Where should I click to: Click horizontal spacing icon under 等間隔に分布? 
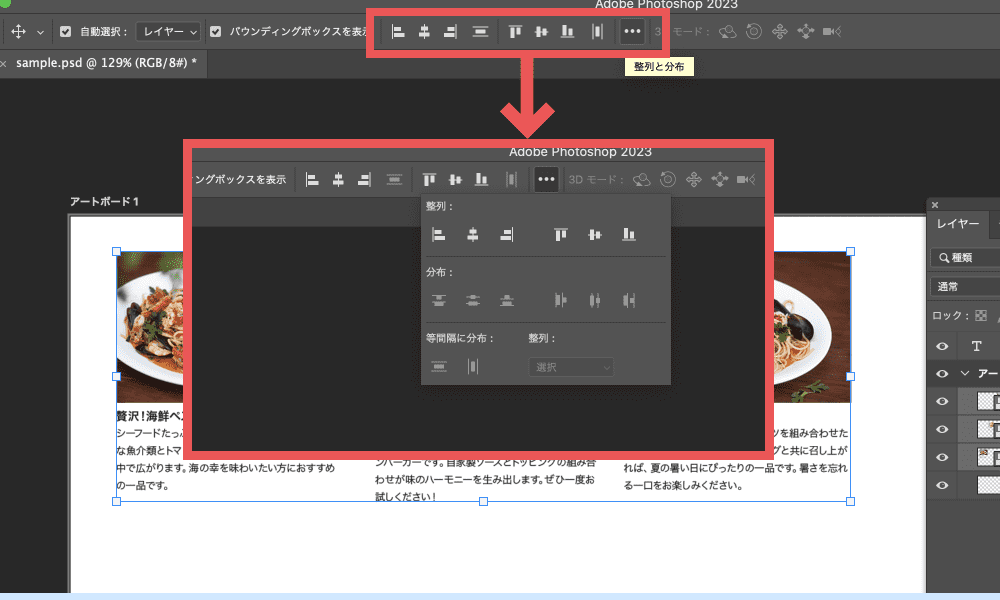point(473,367)
